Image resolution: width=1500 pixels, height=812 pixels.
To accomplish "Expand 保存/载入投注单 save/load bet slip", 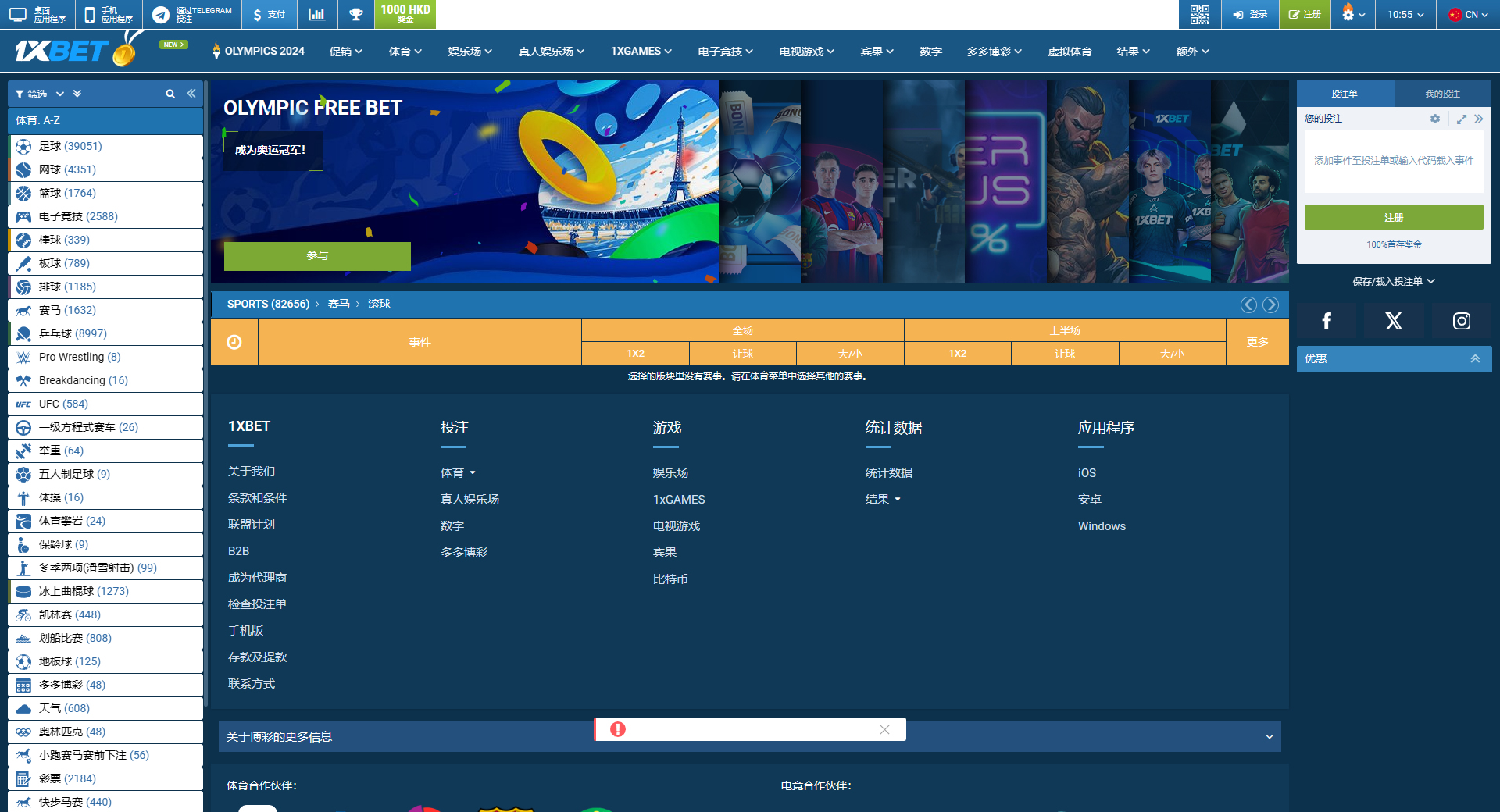I will tap(1394, 281).
